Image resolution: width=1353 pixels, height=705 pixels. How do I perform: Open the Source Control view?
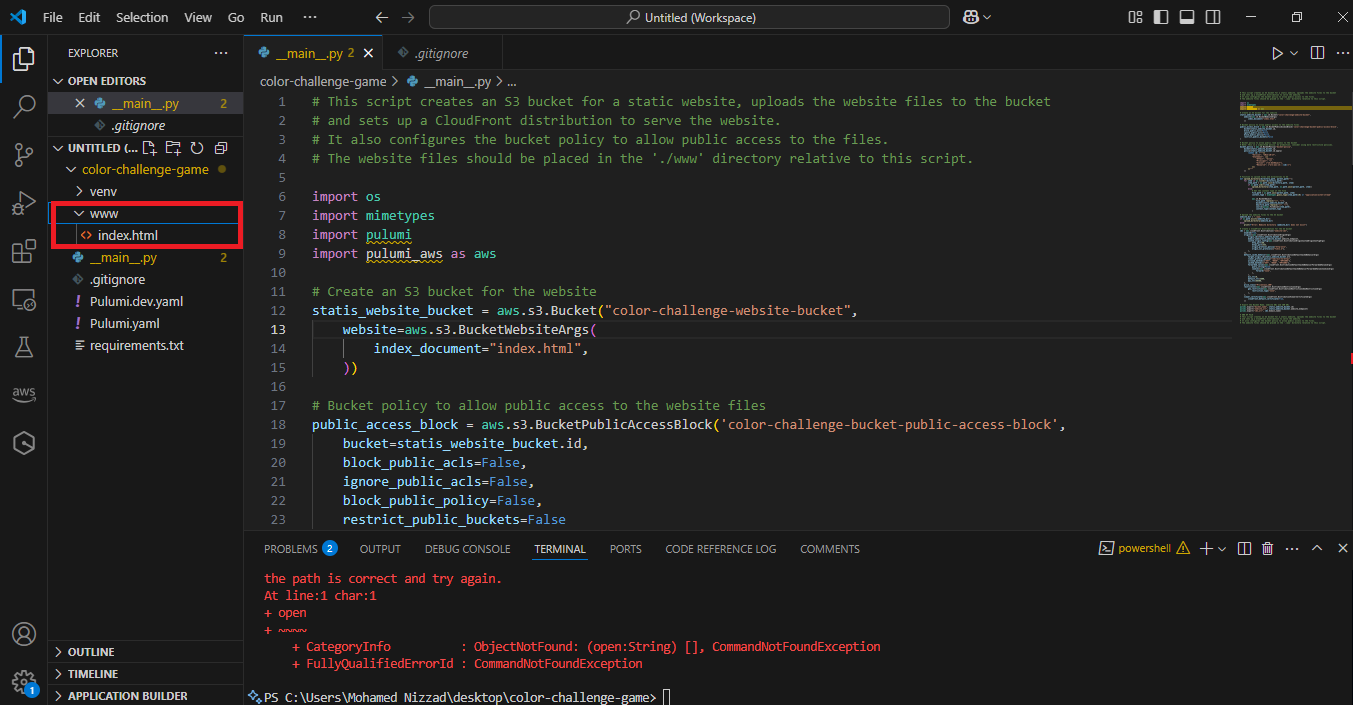(x=24, y=154)
